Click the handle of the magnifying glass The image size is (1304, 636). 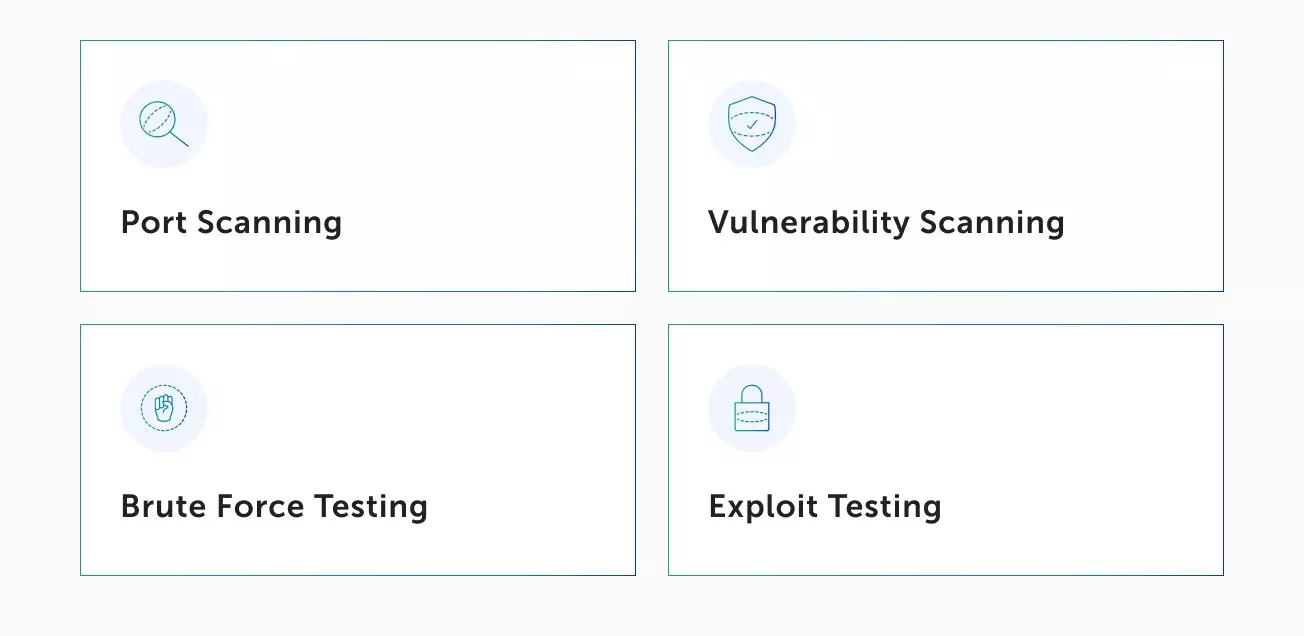tap(179, 138)
